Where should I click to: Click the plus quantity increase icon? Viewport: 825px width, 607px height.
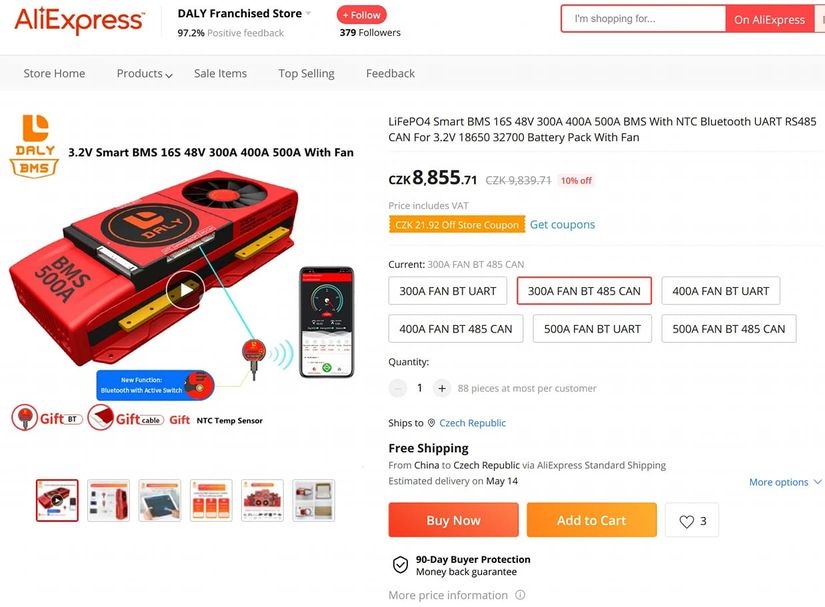point(442,388)
